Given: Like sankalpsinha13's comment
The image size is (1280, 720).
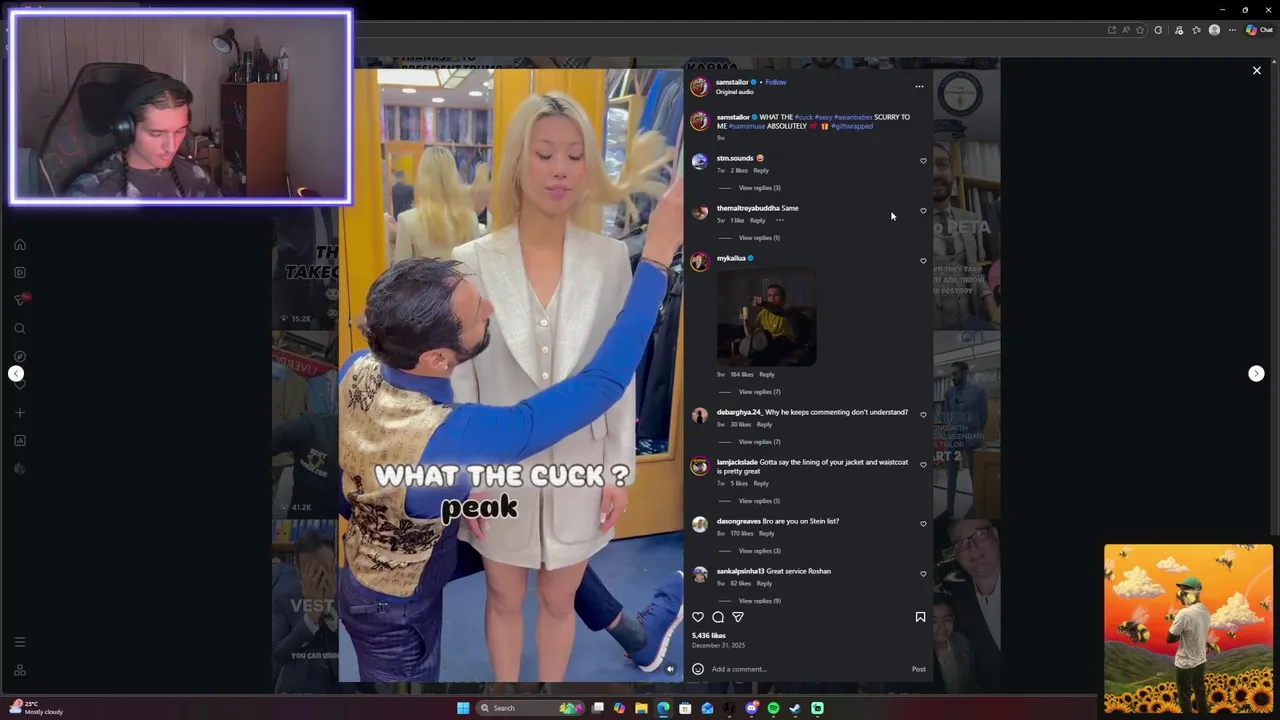Looking at the screenshot, I should click(923, 573).
